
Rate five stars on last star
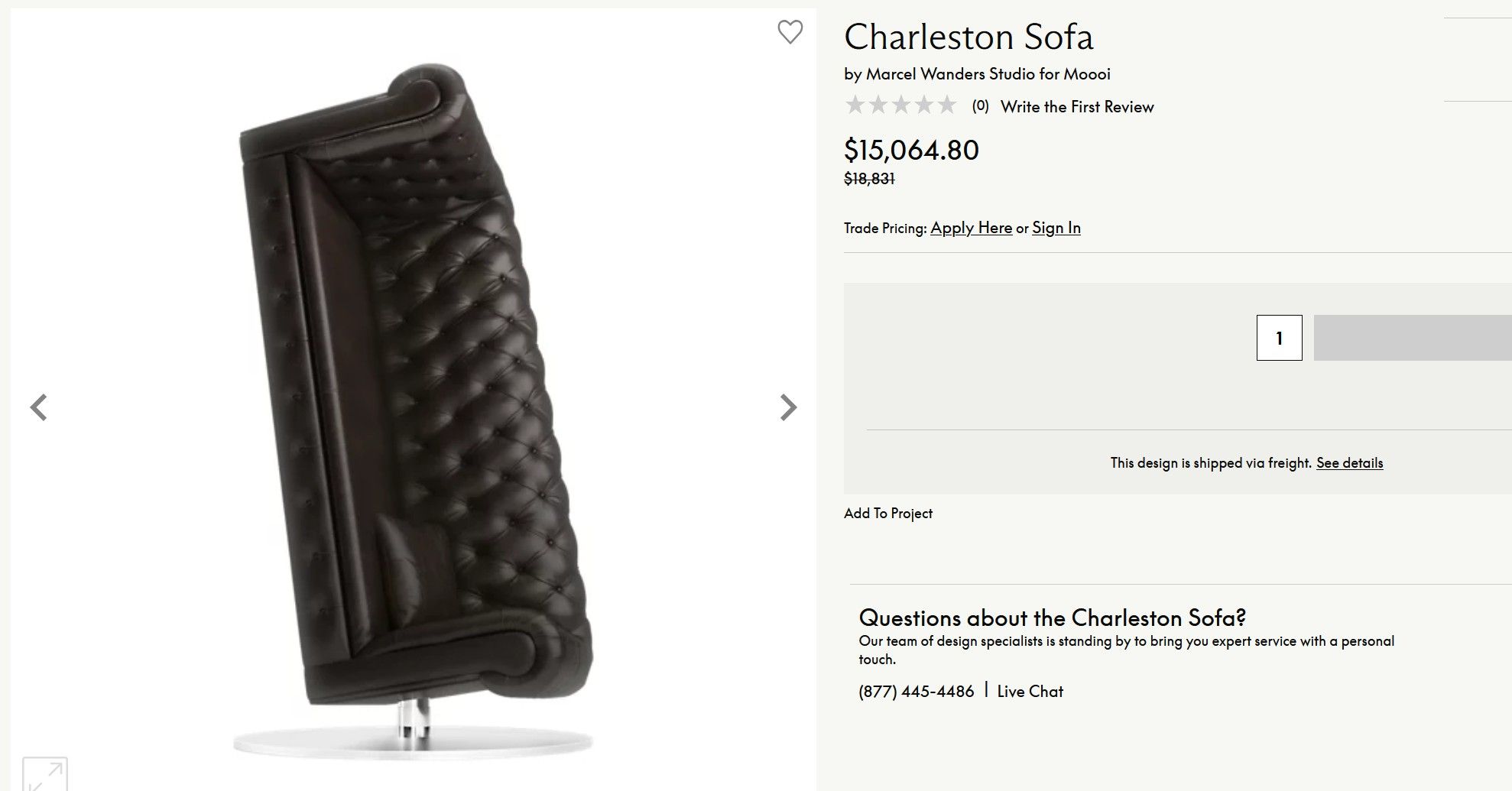[x=947, y=105]
